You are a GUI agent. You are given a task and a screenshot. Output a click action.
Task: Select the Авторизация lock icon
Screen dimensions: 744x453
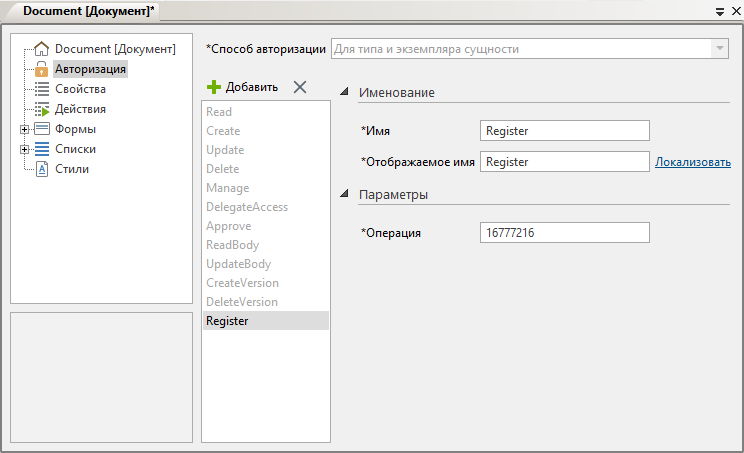42,69
